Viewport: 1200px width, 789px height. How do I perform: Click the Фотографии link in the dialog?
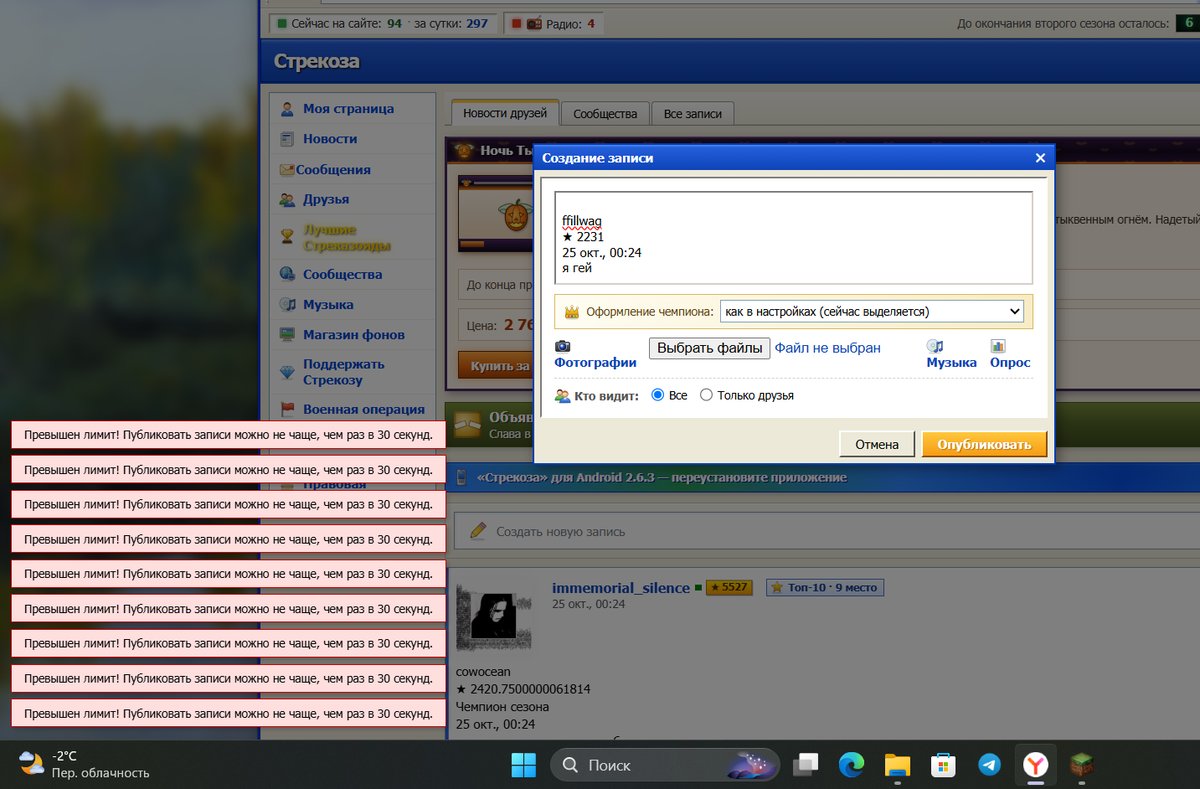coord(595,362)
